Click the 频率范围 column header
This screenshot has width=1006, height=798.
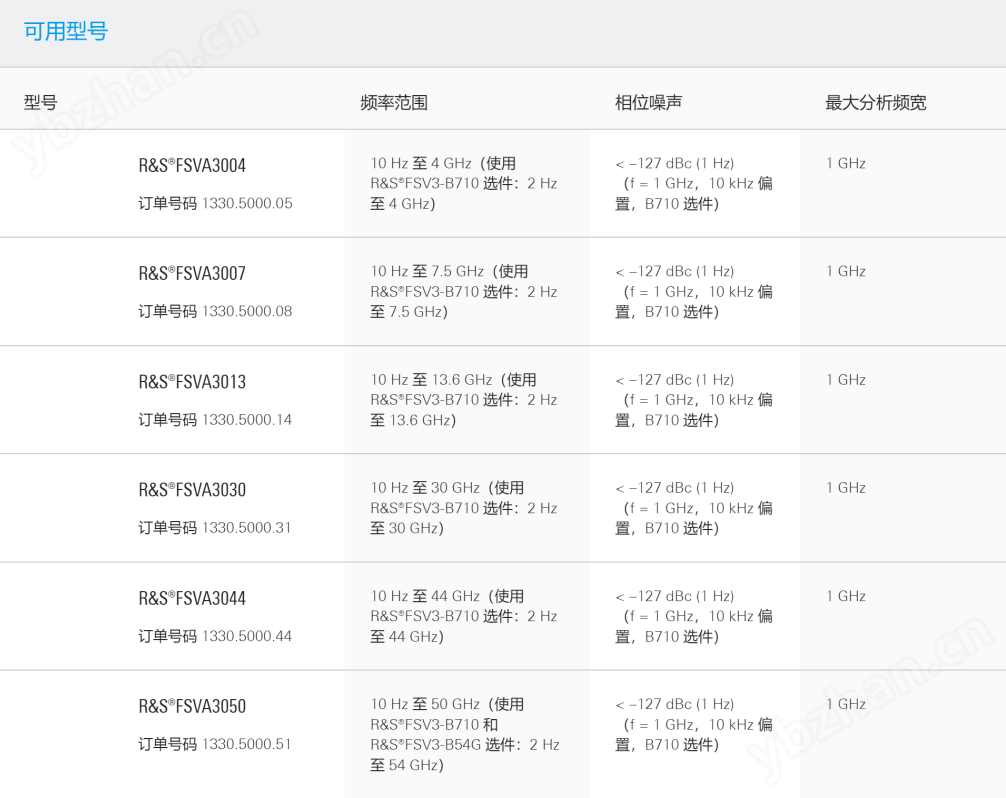pos(394,102)
